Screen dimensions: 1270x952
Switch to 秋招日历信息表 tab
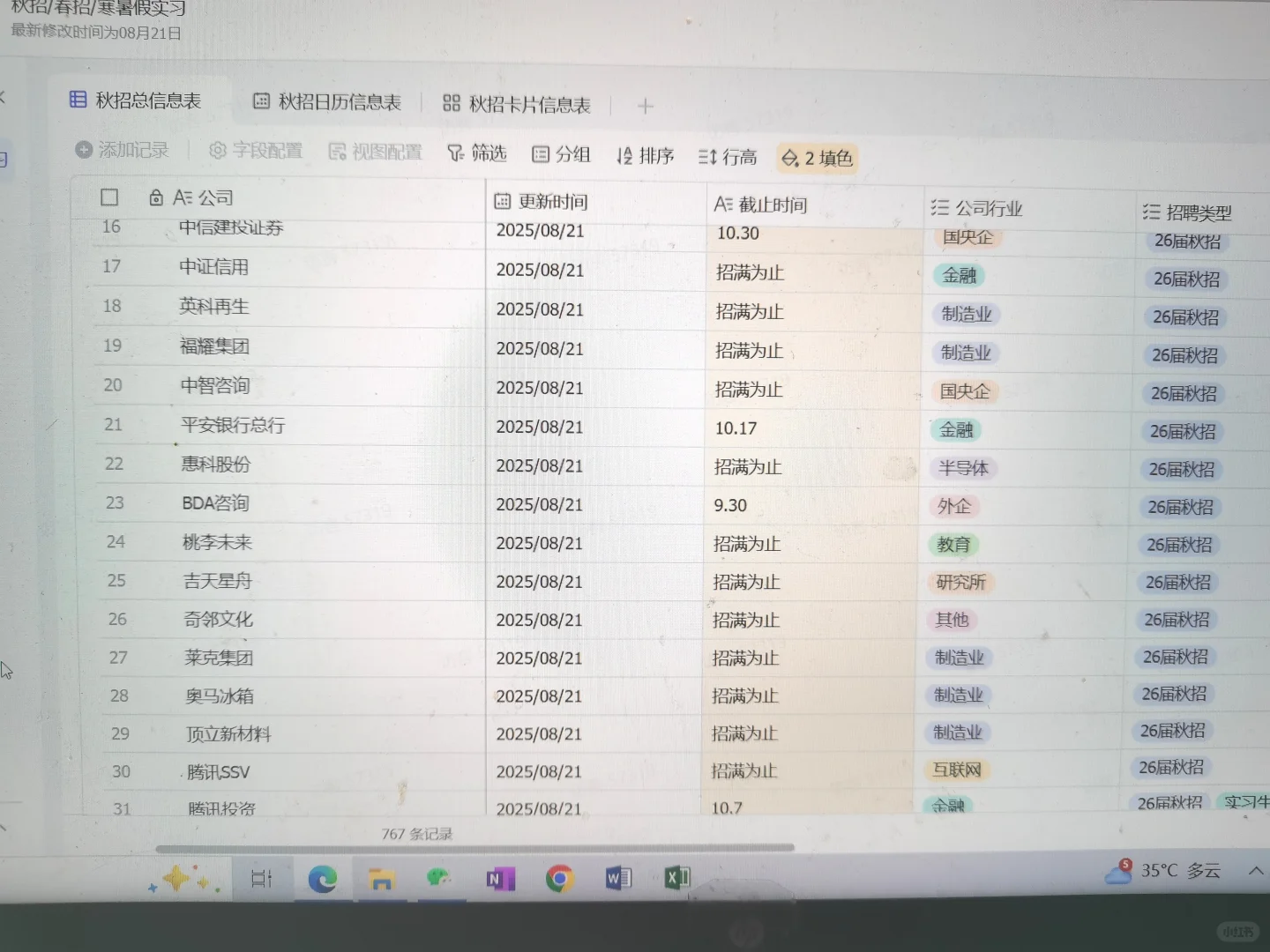click(327, 102)
